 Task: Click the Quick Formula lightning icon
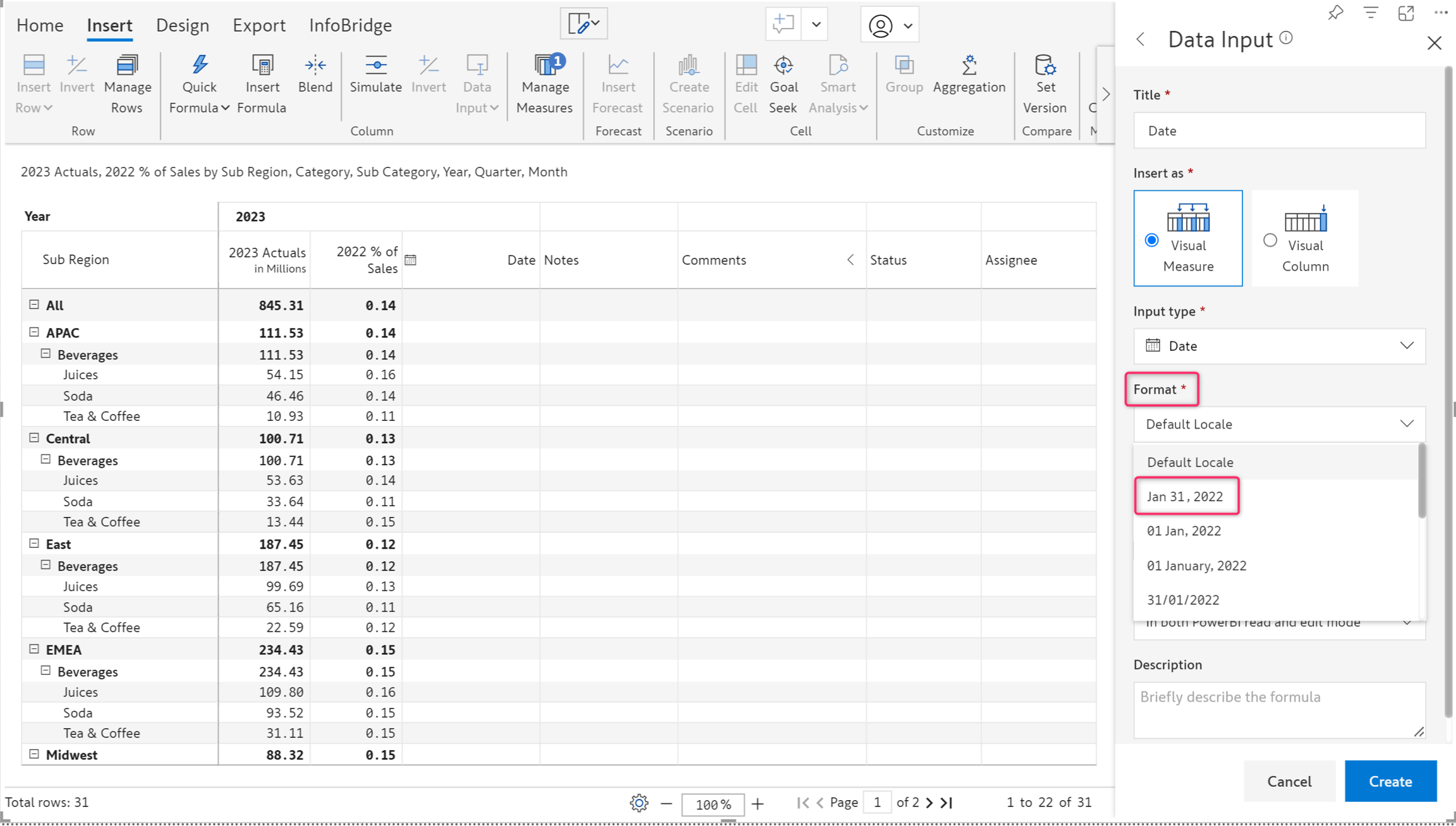point(200,65)
